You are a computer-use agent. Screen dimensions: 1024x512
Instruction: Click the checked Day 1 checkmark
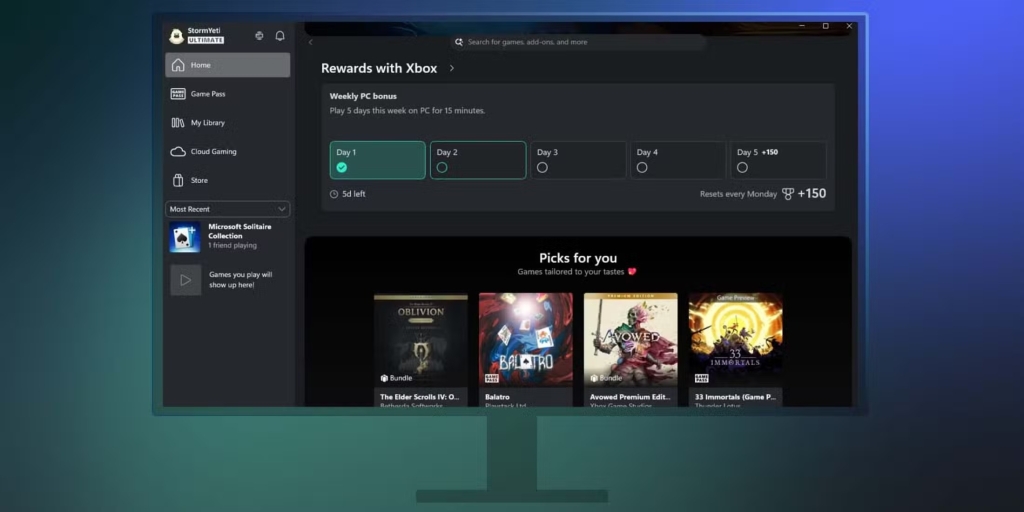342,168
